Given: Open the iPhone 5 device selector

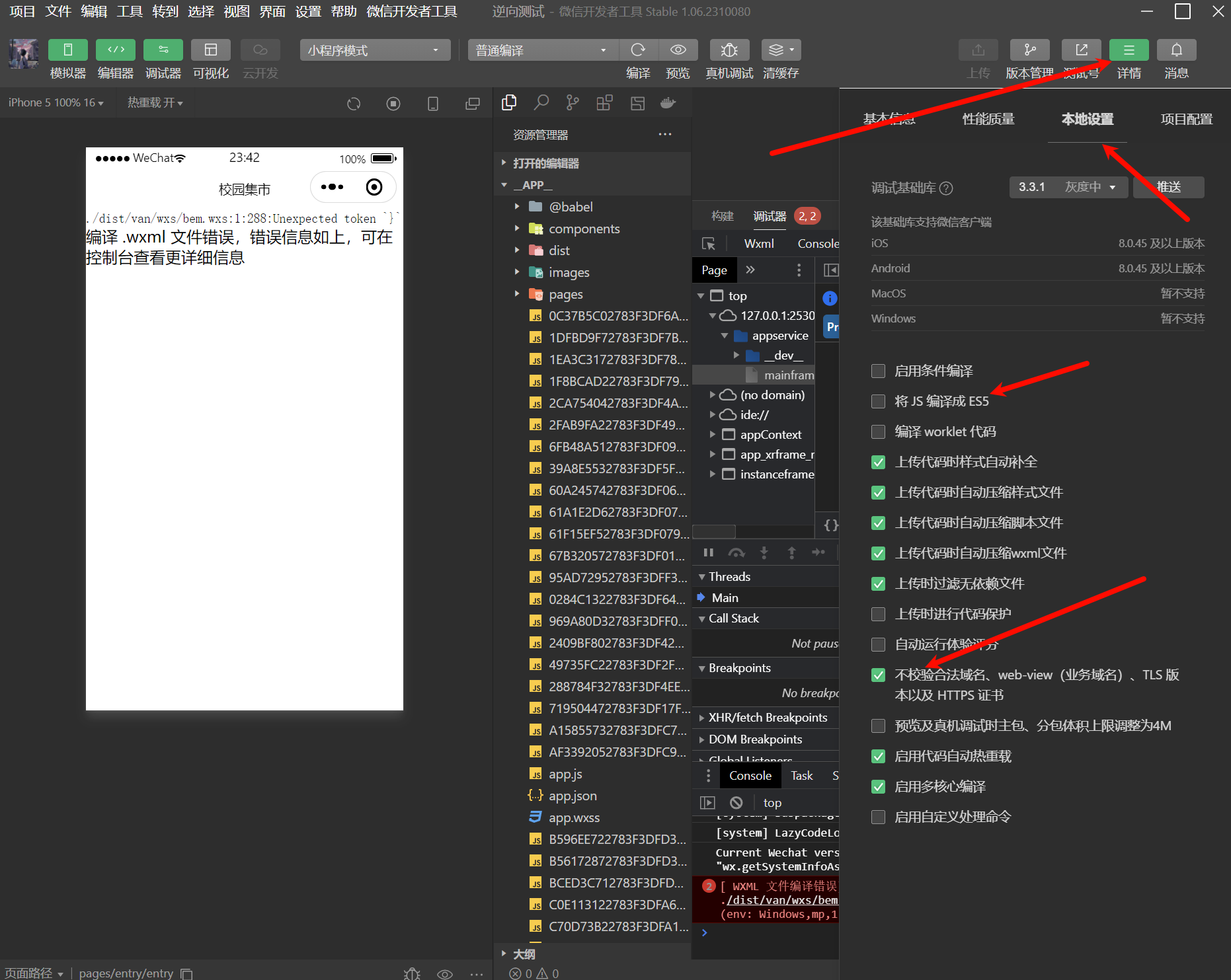Looking at the screenshot, I should pyautogui.click(x=56, y=102).
